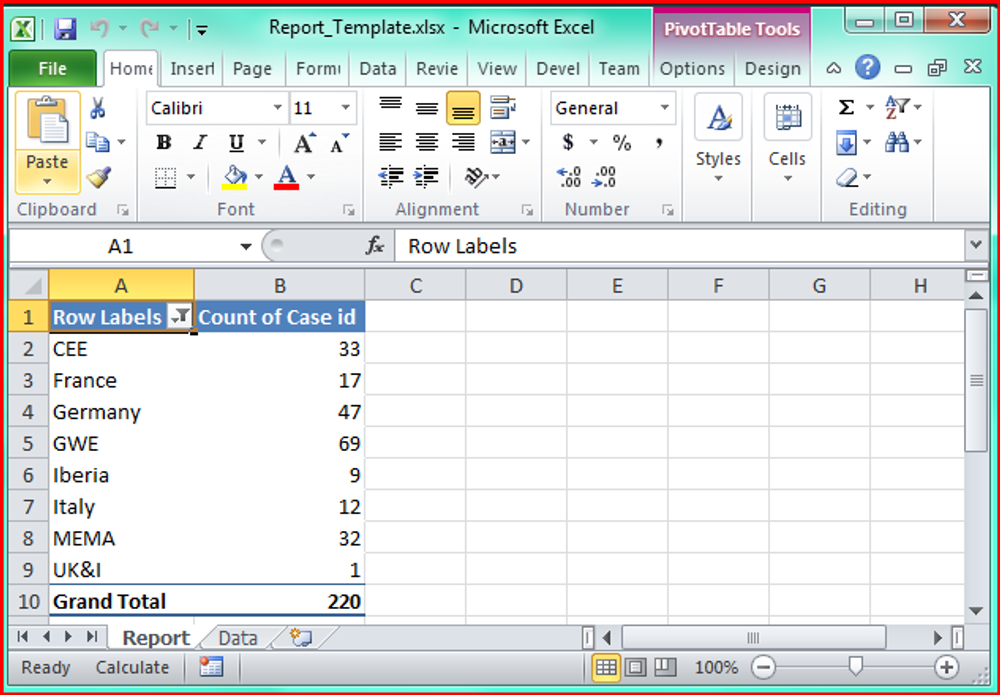Click the AutoSum sigma icon
Screen dimensions: 1000x695
point(846,104)
